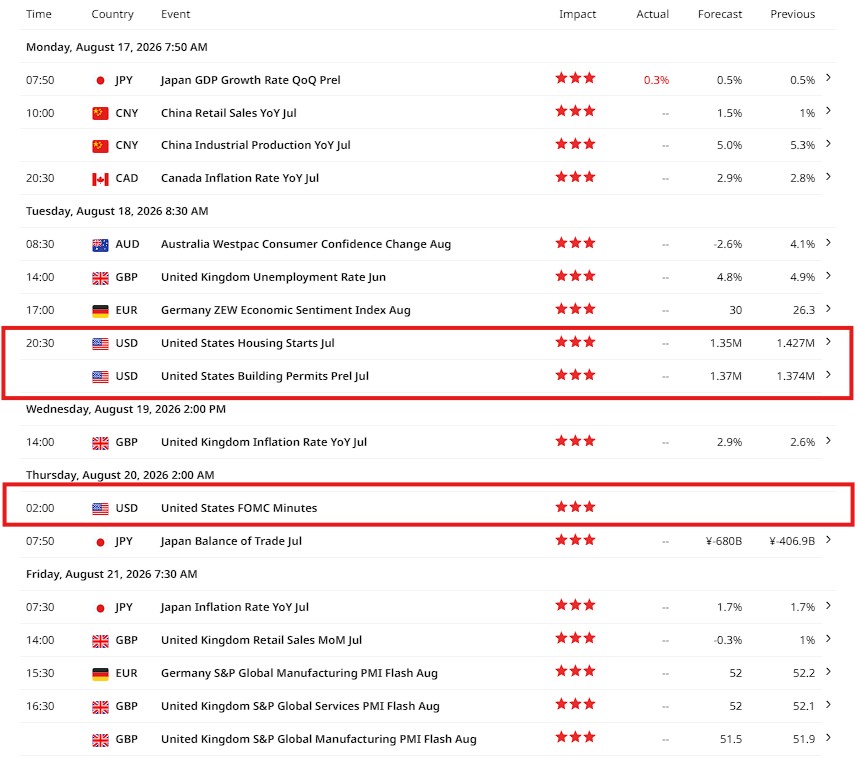The image size is (855, 764).
Task: Expand the United States Housing Starts row arrow
Action: pyautogui.click(x=828, y=341)
